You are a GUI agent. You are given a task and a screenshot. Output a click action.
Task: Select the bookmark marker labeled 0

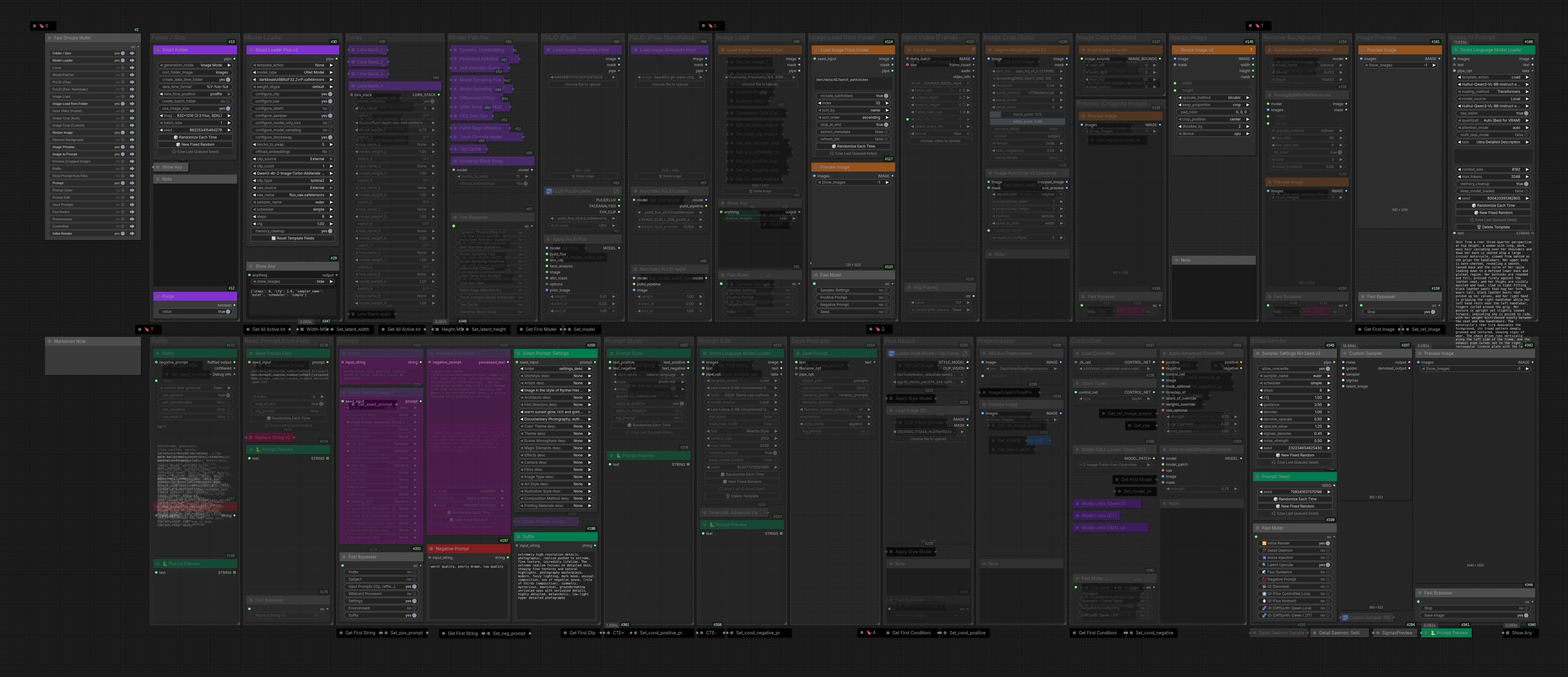[x=44, y=26]
